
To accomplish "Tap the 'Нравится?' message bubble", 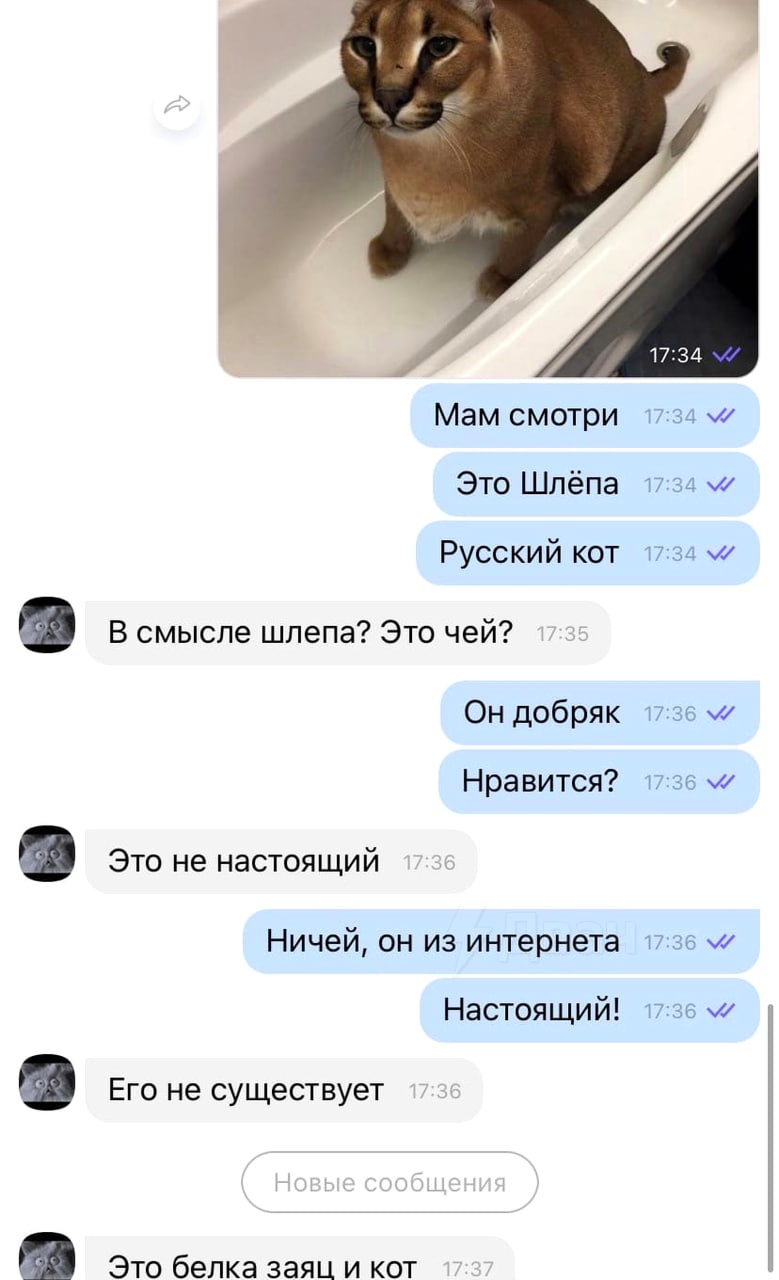I will 599,782.
